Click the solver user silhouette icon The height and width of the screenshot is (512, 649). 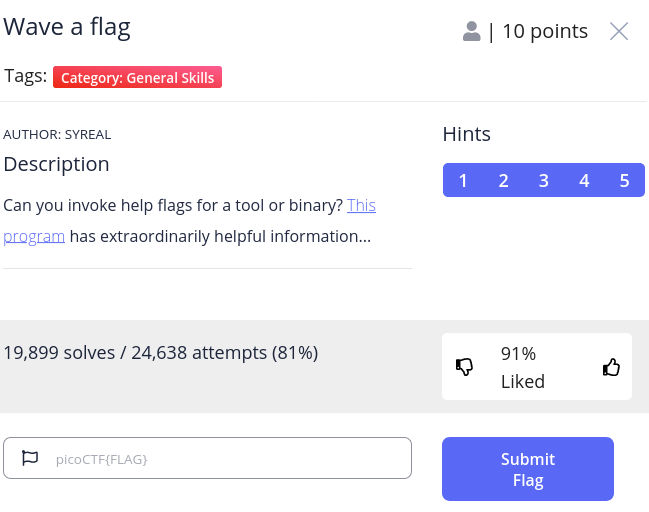[x=472, y=31]
